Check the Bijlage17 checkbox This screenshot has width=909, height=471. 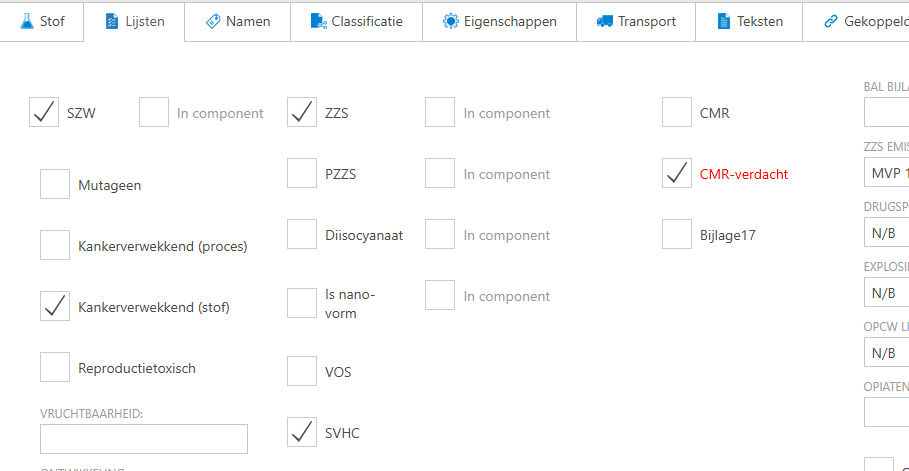677,235
